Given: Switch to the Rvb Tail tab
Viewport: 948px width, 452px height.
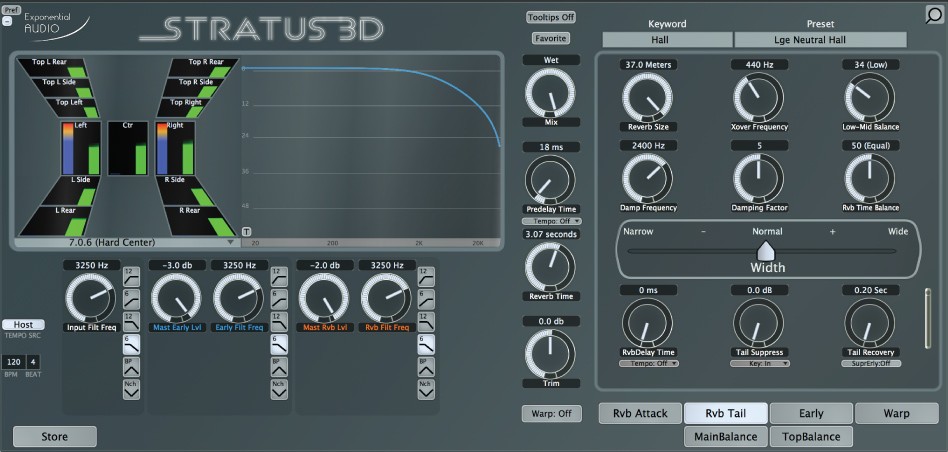Looking at the screenshot, I should tap(726, 414).
